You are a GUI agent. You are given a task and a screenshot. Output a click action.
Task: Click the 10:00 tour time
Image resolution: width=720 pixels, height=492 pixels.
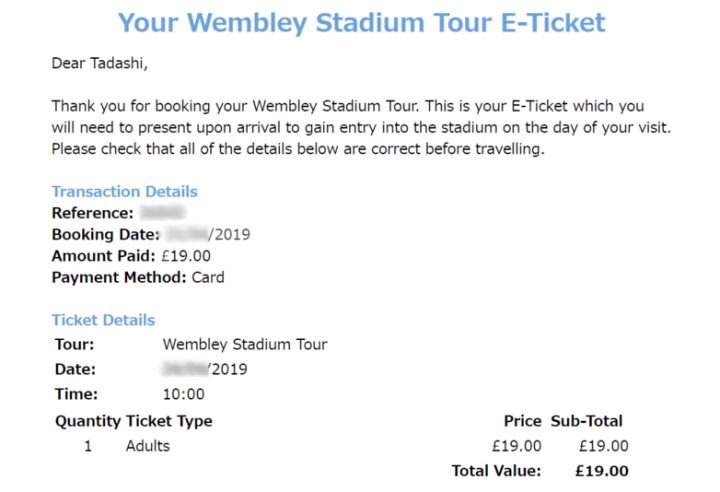(184, 394)
